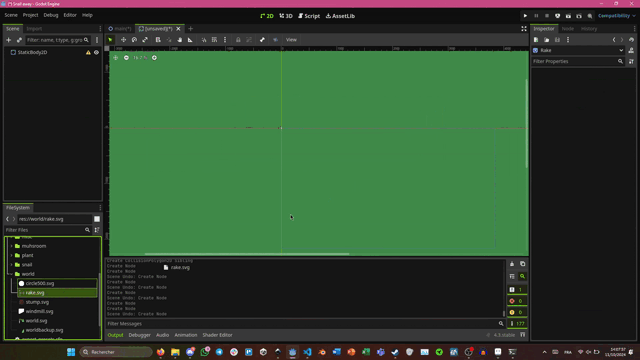
Task: Show StaticBody2D configuration warning
Action: (x=88, y=52)
